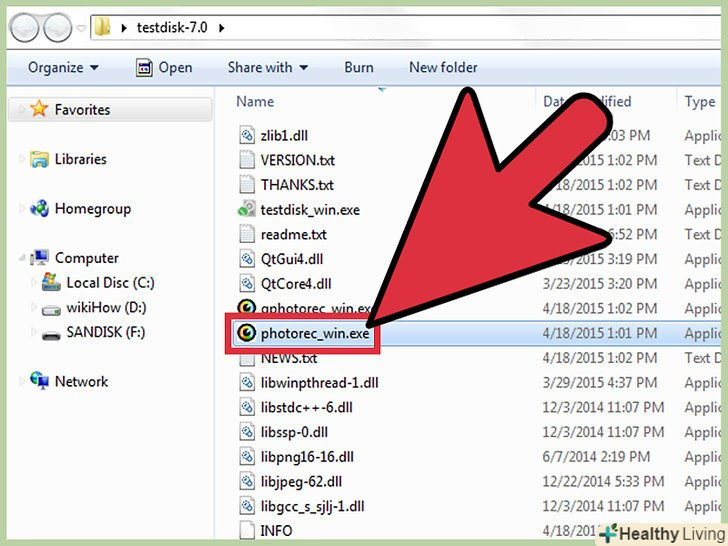Select testdisk-7.0 in the address path
Viewport: 728px width, 546px height.
[x=172, y=28]
